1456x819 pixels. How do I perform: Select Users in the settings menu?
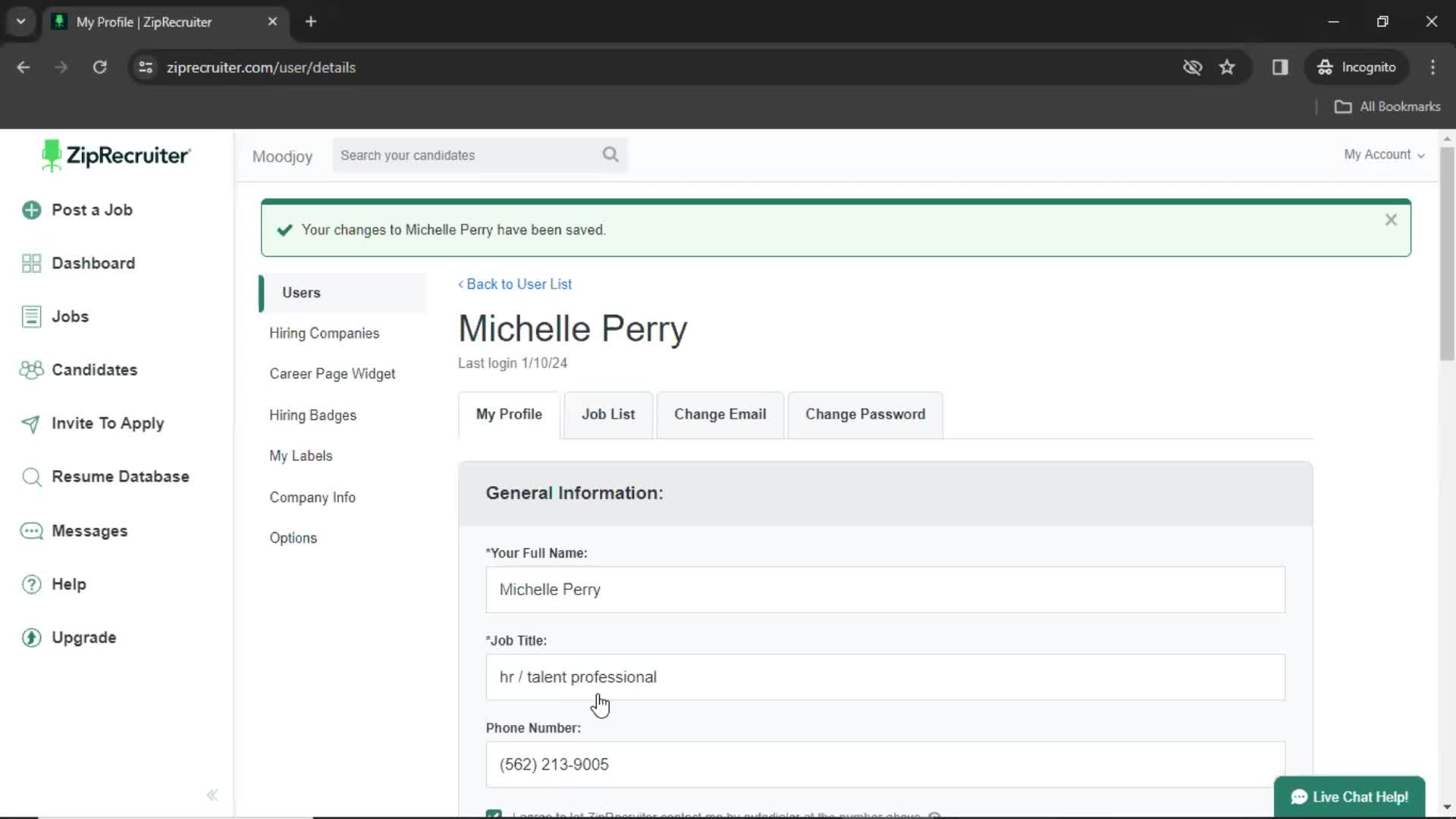343,293
